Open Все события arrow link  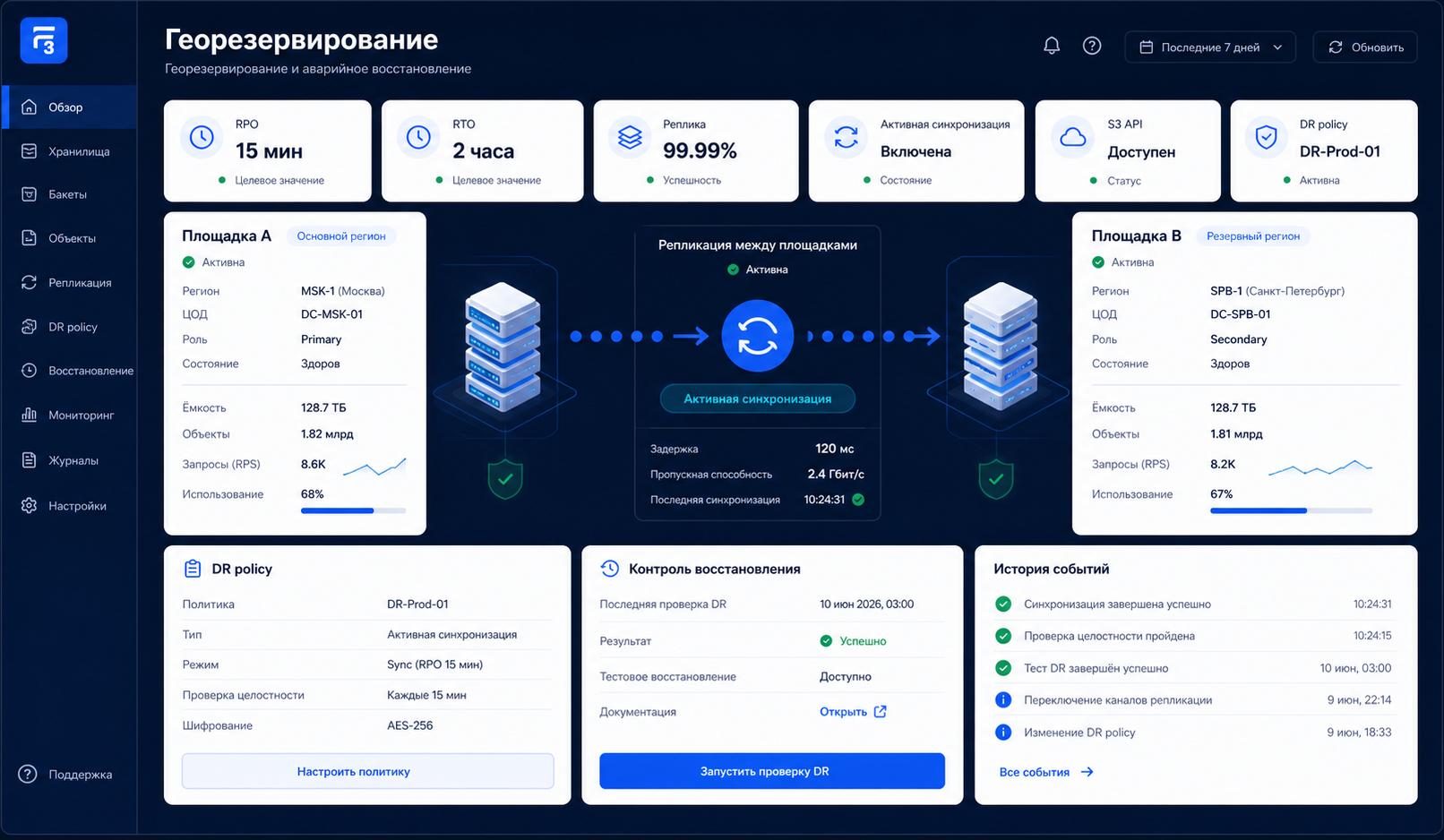1046,772
